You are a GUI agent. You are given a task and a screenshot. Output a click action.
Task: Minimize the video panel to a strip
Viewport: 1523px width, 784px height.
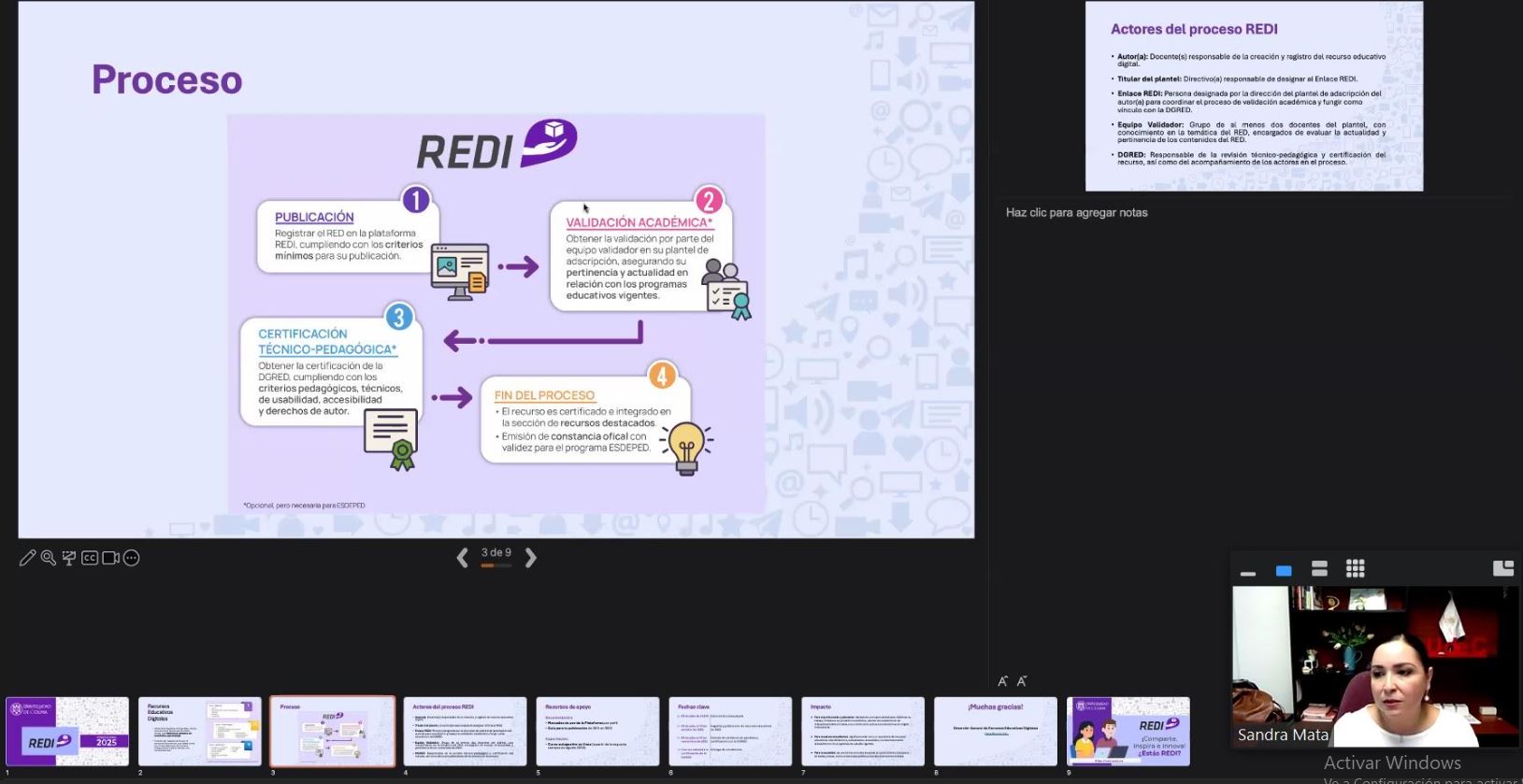coord(1247,571)
